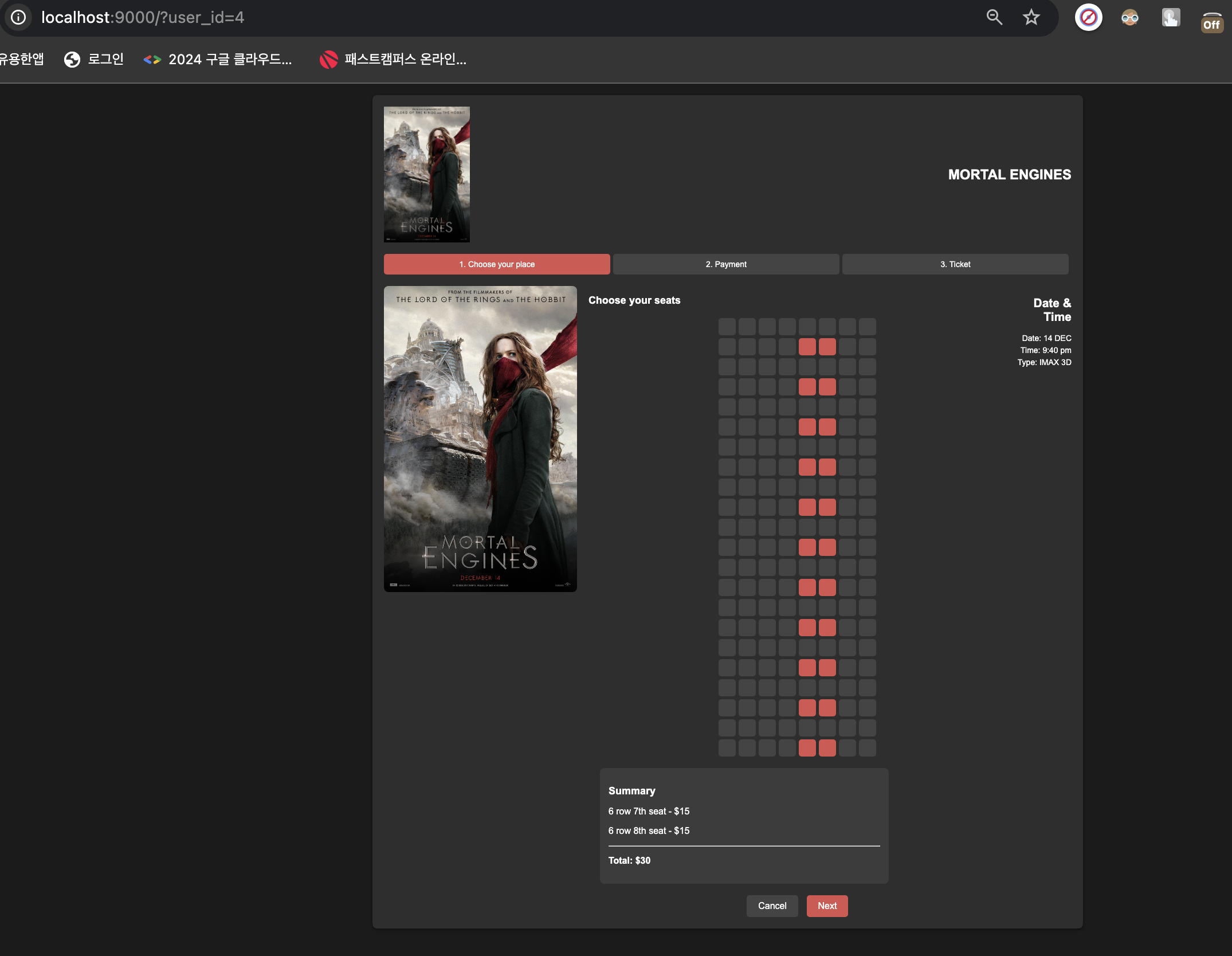This screenshot has width=1232, height=956.
Task: Bookmark this page with the star icon
Action: point(1031,17)
